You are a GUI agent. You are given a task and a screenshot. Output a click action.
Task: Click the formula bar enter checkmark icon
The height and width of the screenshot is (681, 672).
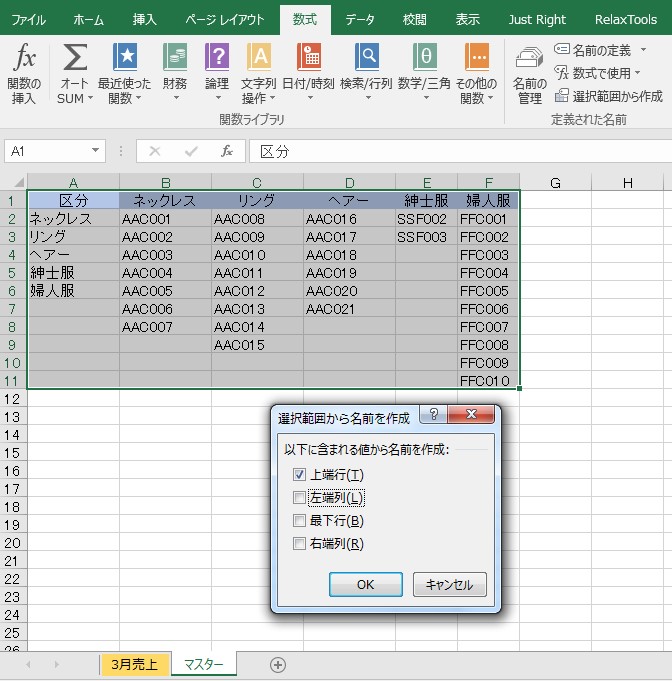point(191,151)
